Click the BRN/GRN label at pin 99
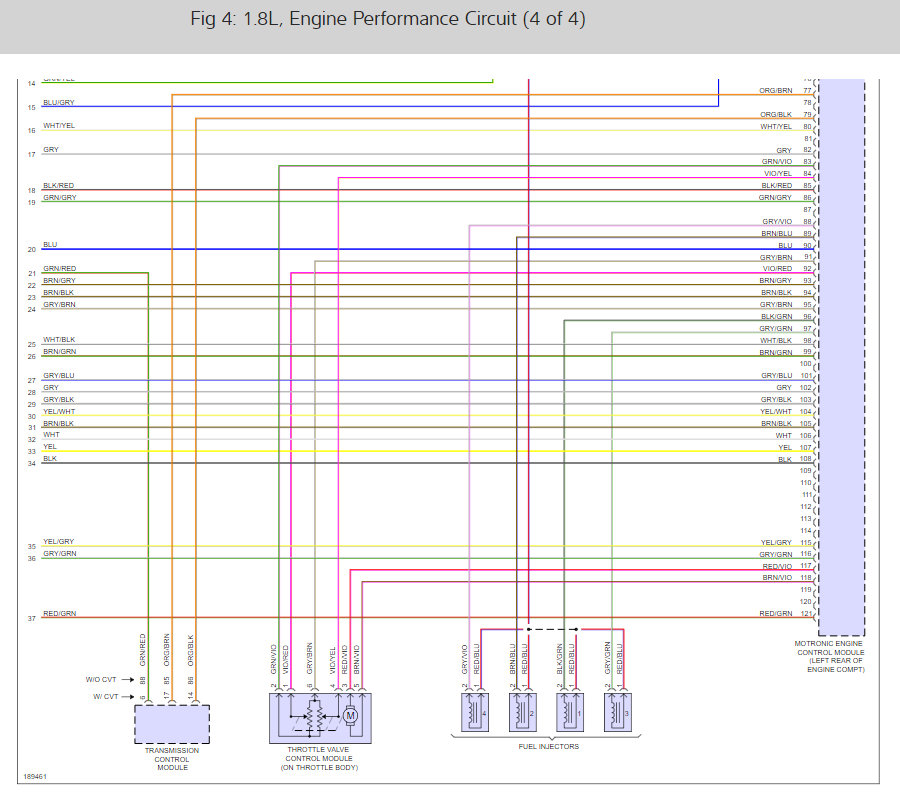 (x=775, y=352)
